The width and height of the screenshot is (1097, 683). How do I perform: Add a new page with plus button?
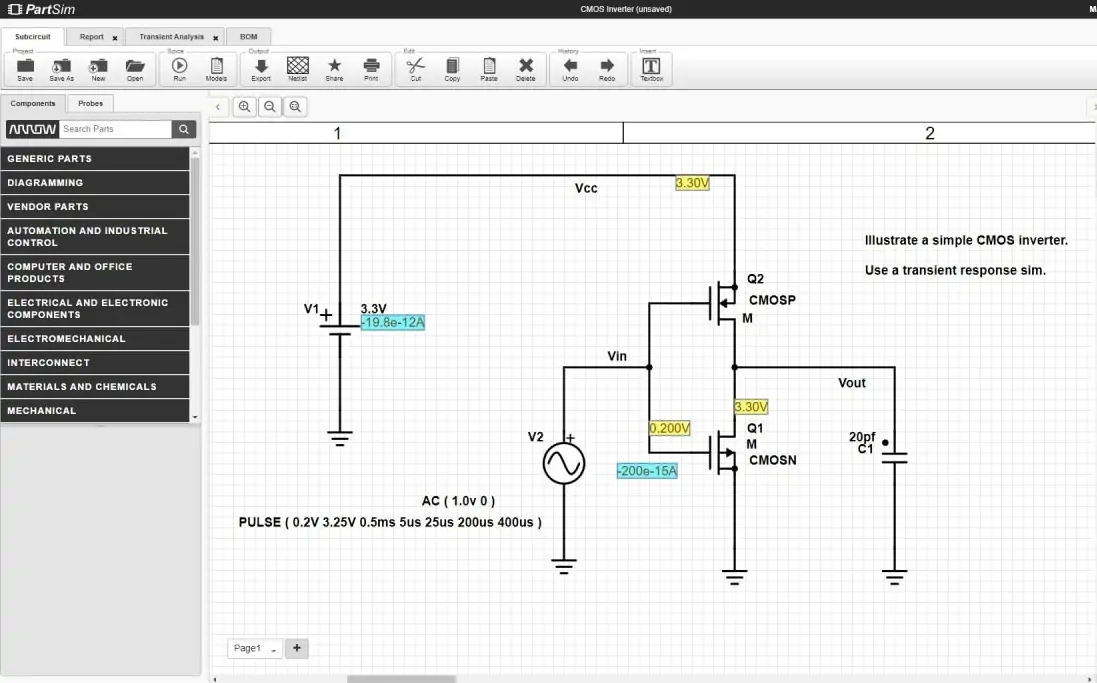pos(296,648)
